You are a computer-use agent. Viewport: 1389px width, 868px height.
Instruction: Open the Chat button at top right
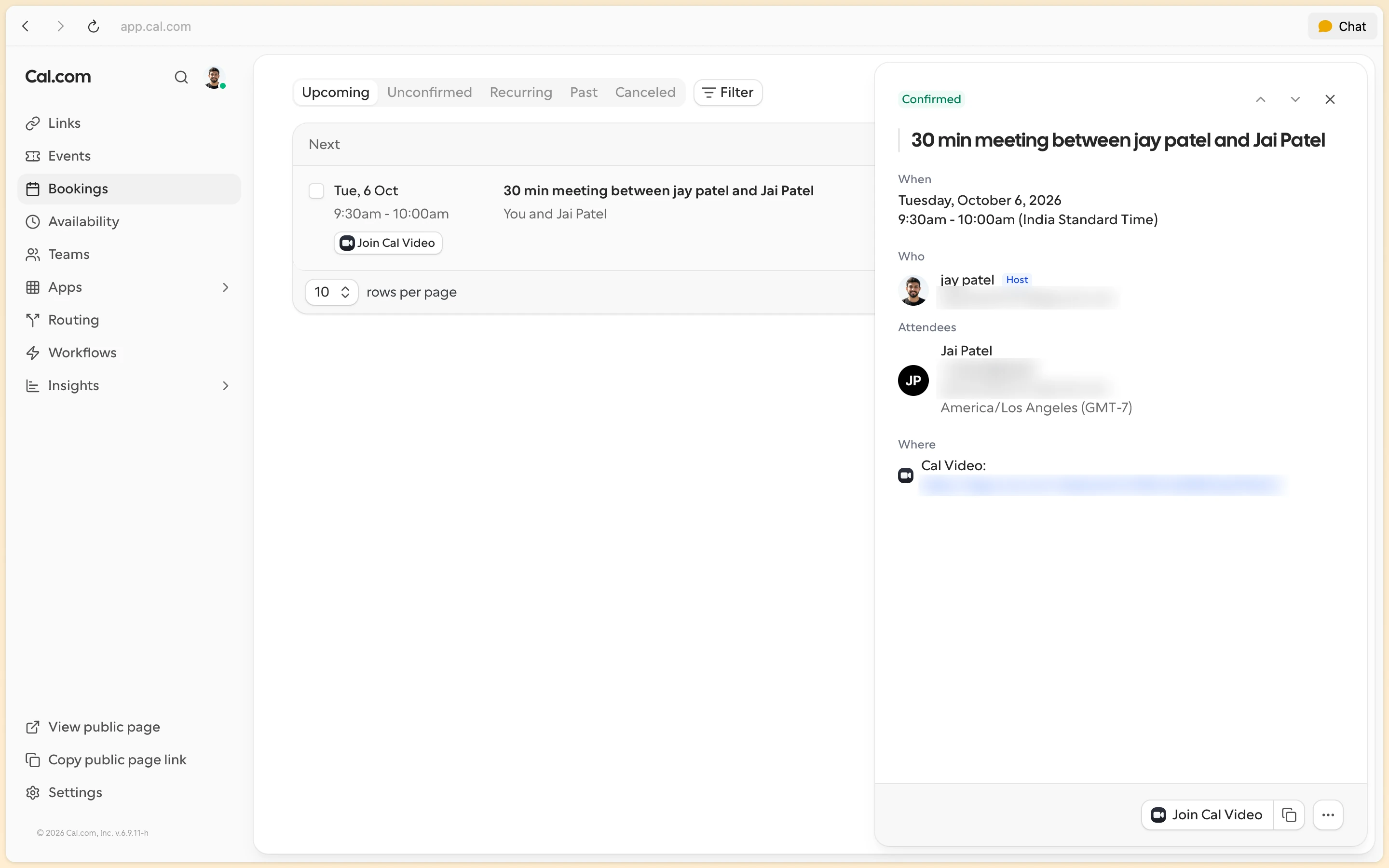[x=1342, y=27]
